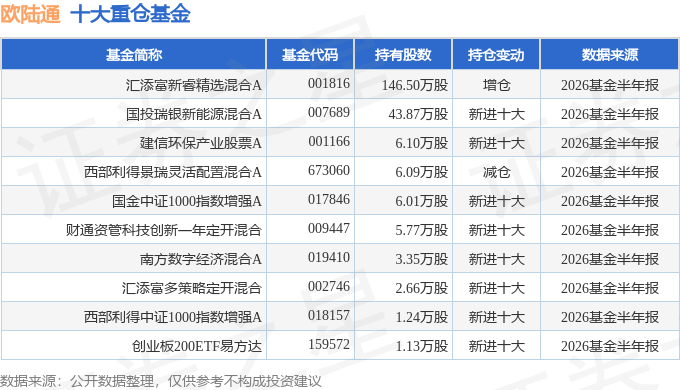680x390 pixels.
Task: Open fund 汇添富新睿精选混合A
Action: pyautogui.click(x=194, y=85)
